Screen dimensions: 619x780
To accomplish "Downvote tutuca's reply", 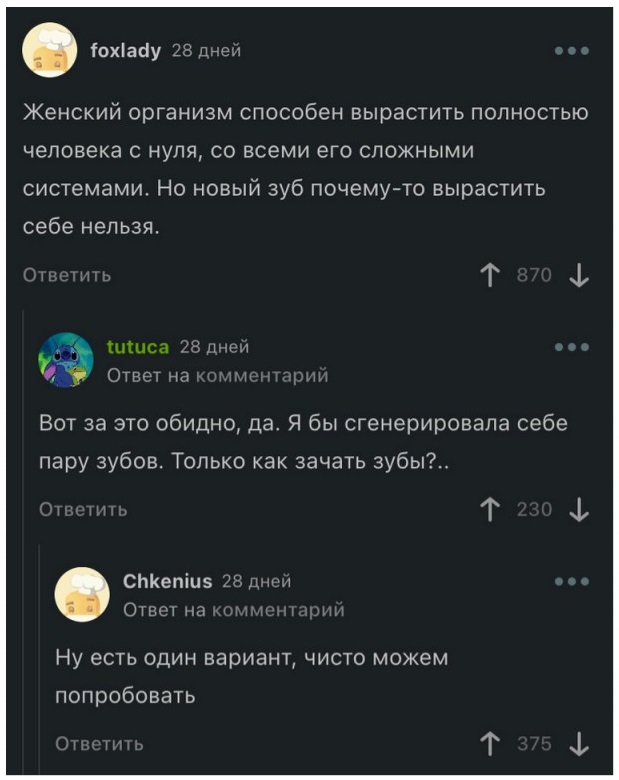I will coord(577,510).
